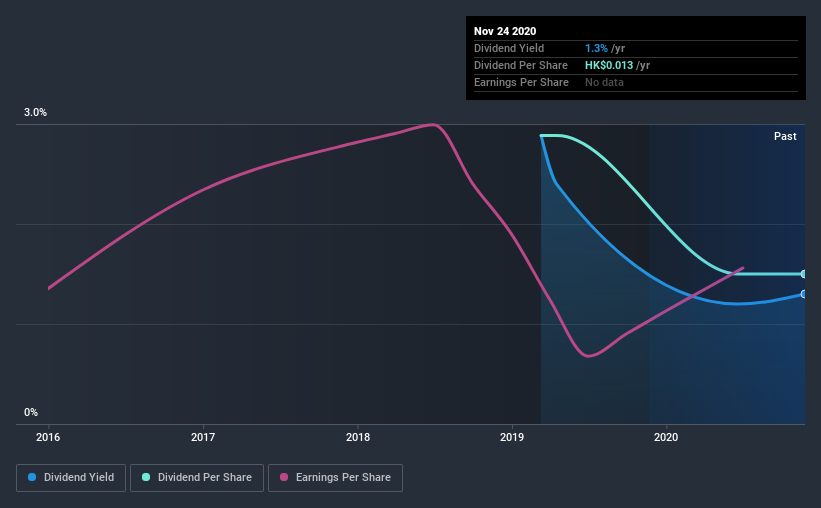Click the Nov 24 2020 tooltip date heading

pyautogui.click(x=505, y=31)
